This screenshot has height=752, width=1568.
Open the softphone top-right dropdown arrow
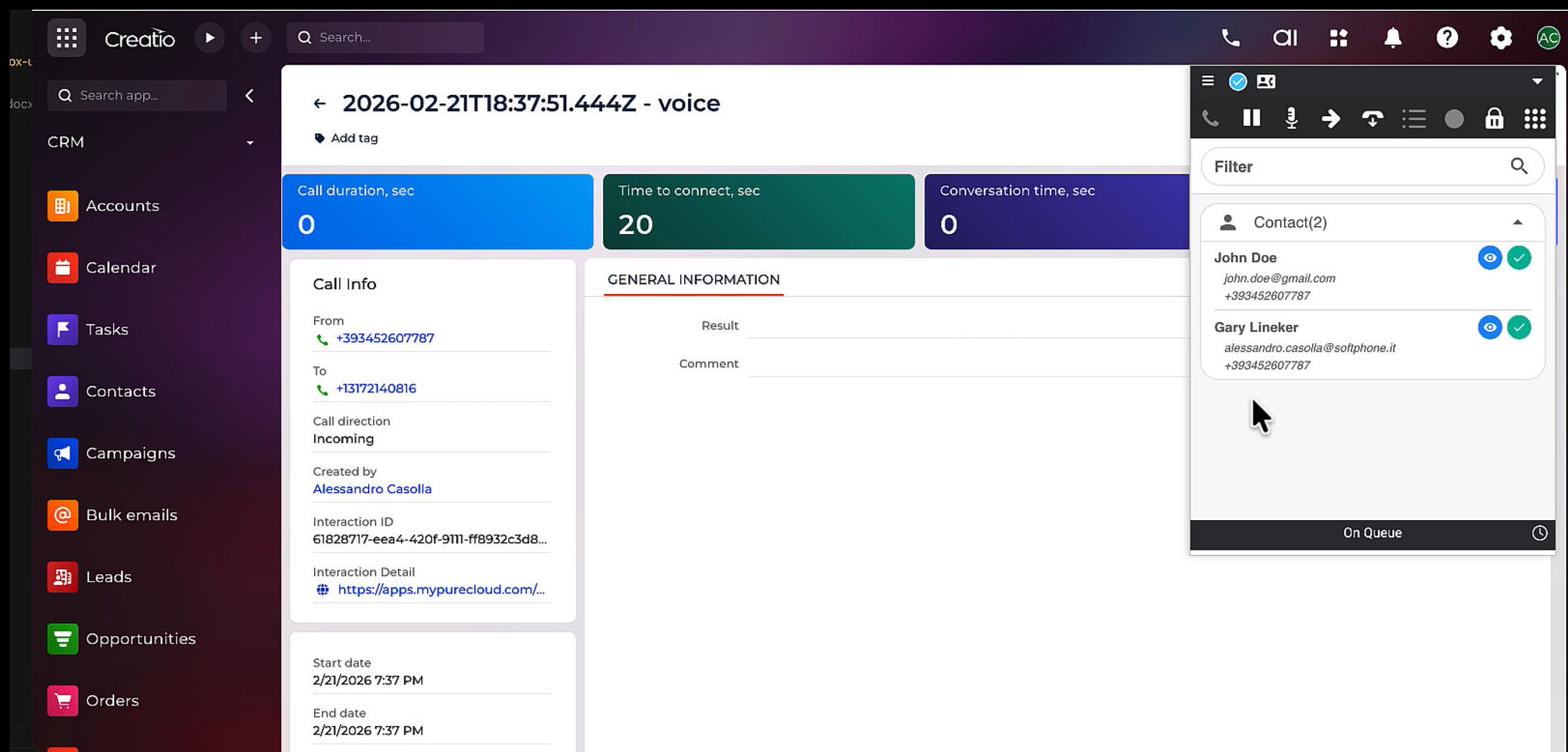click(x=1537, y=81)
